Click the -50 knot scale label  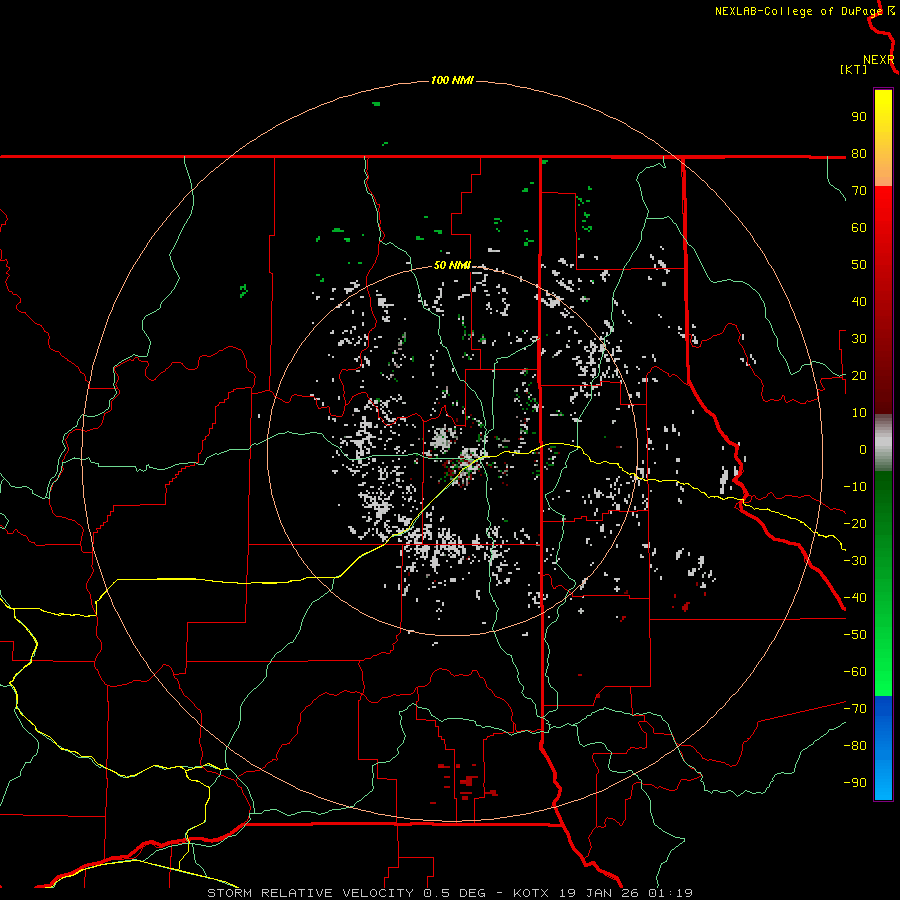(855, 635)
